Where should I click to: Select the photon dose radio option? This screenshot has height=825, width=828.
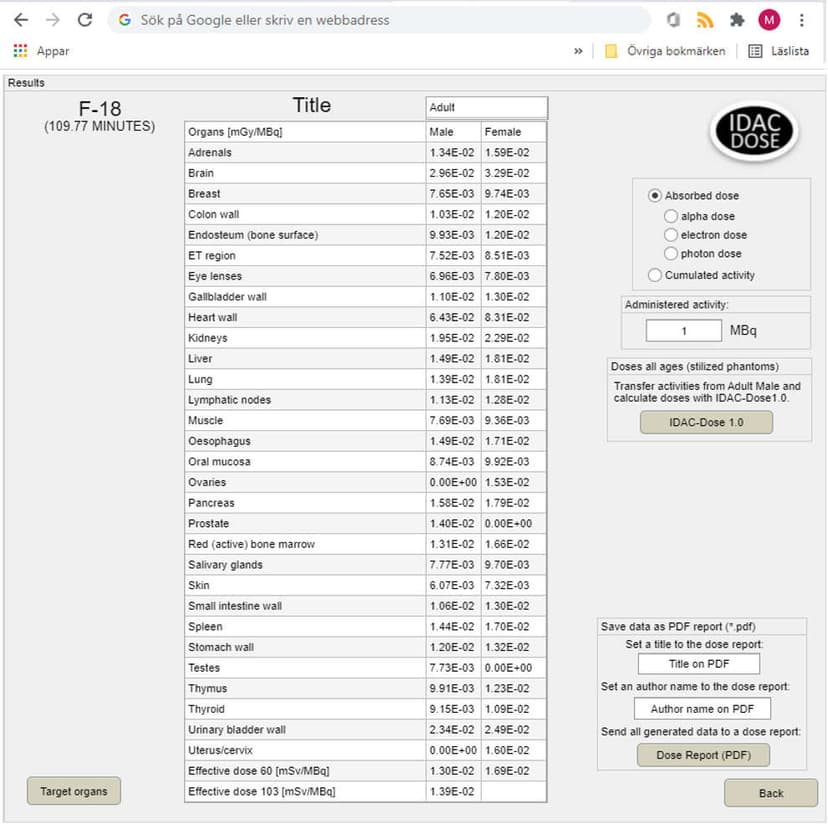[x=671, y=254]
